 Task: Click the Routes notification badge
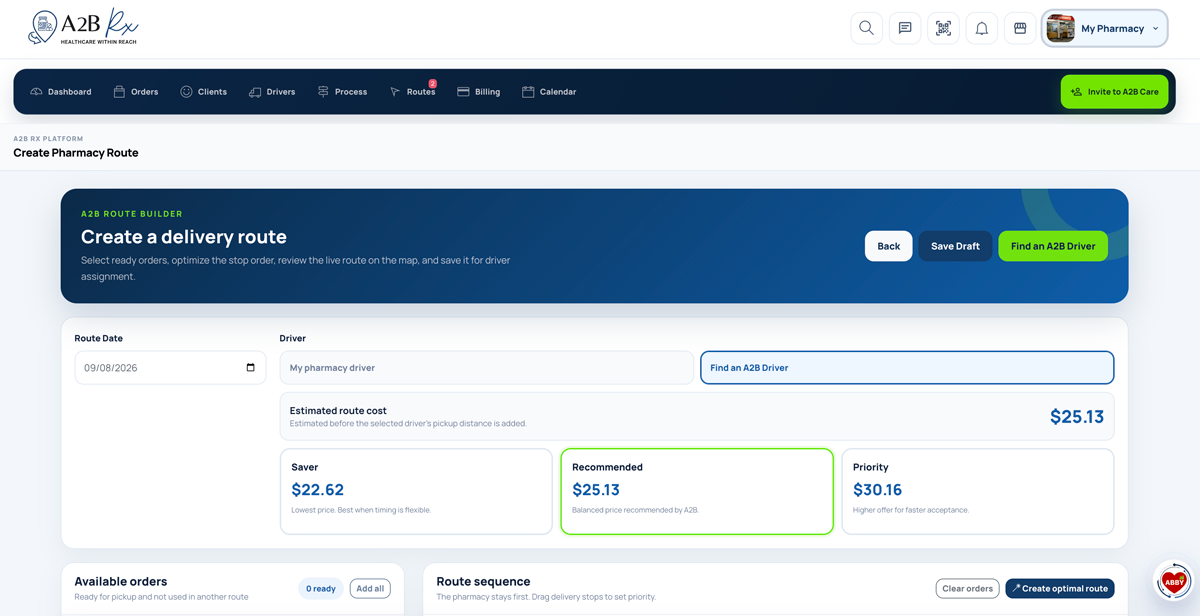[433, 84]
